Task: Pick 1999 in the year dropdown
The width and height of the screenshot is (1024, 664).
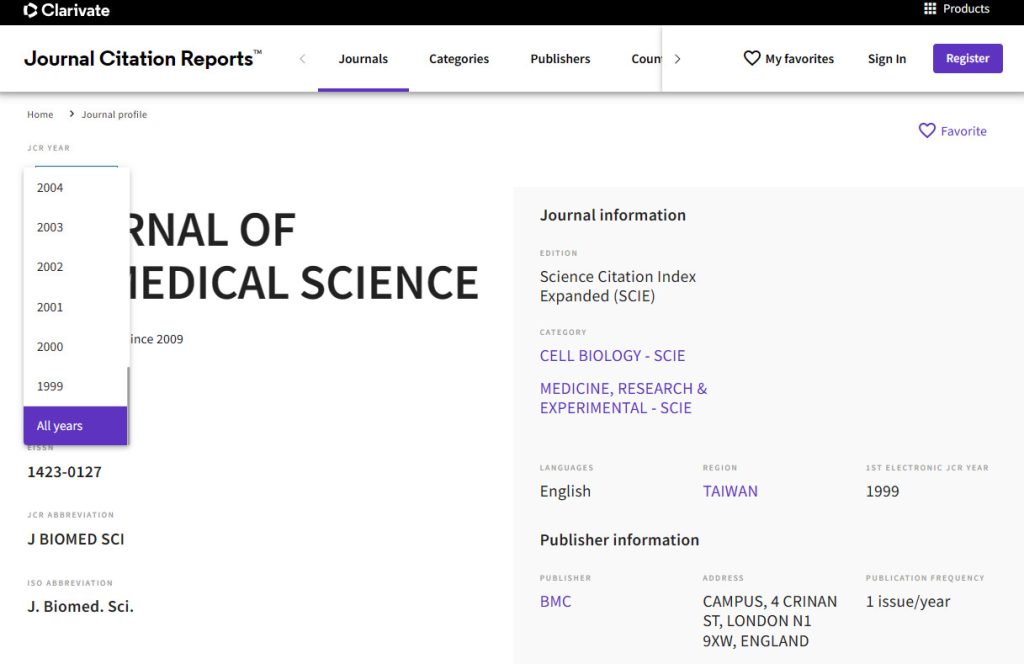Action: (75, 386)
